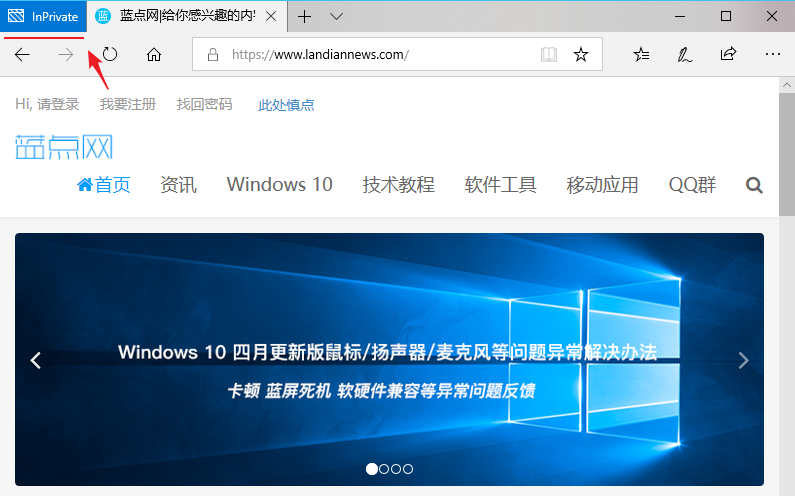Go to 首页 in navigation menu
The height and width of the screenshot is (496, 795).
tap(103, 185)
